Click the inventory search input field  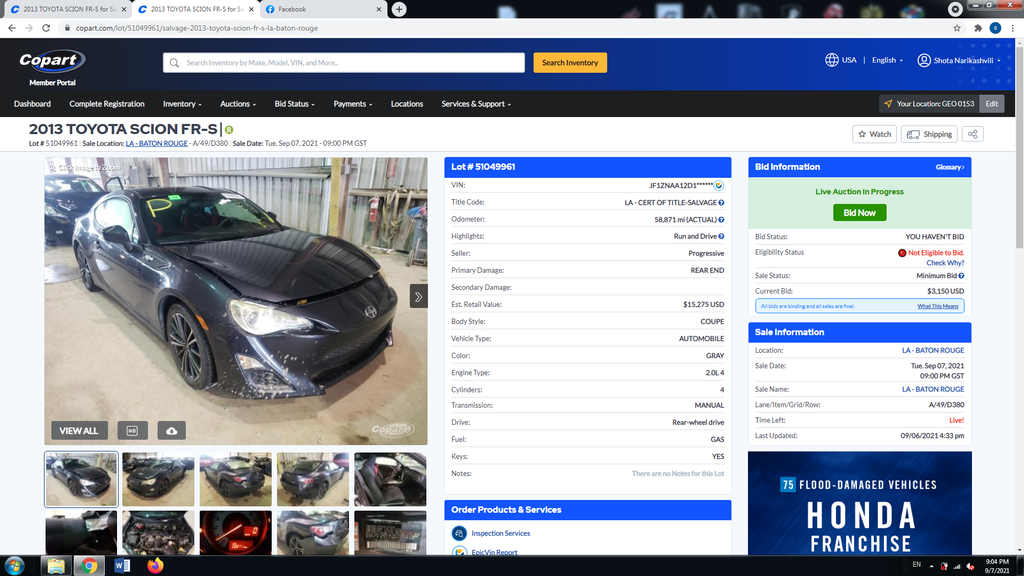[x=344, y=63]
